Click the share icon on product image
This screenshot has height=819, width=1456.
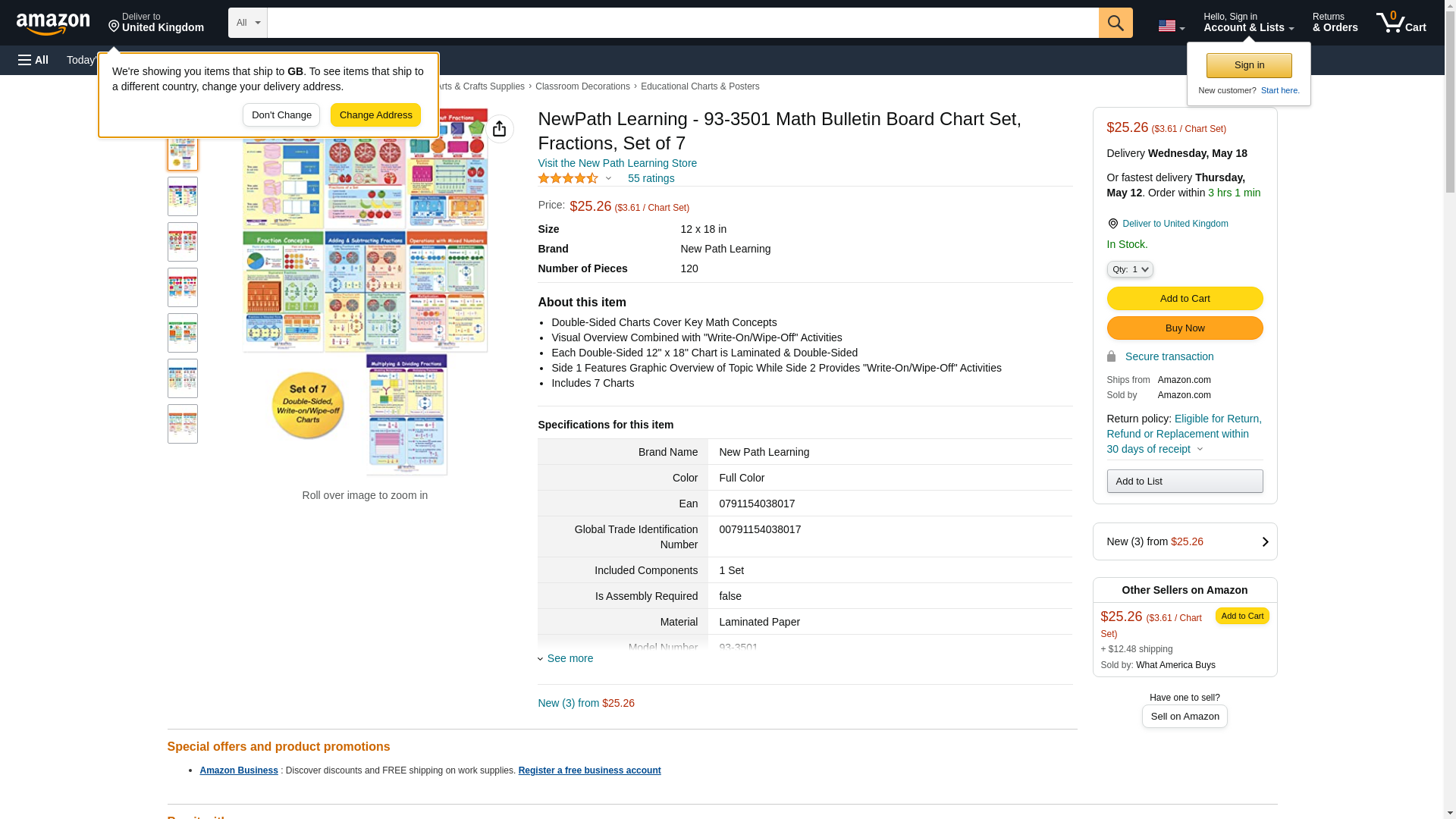(x=499, y=129)
